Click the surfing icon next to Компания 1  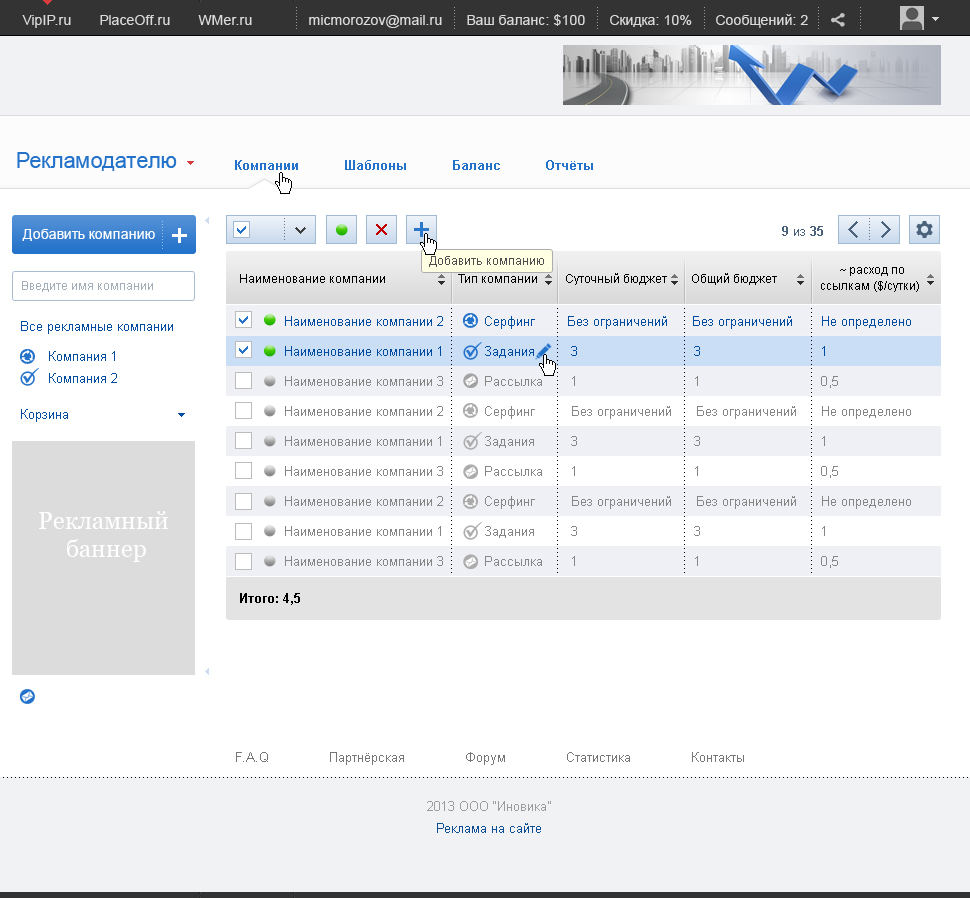tap(27, 356)
